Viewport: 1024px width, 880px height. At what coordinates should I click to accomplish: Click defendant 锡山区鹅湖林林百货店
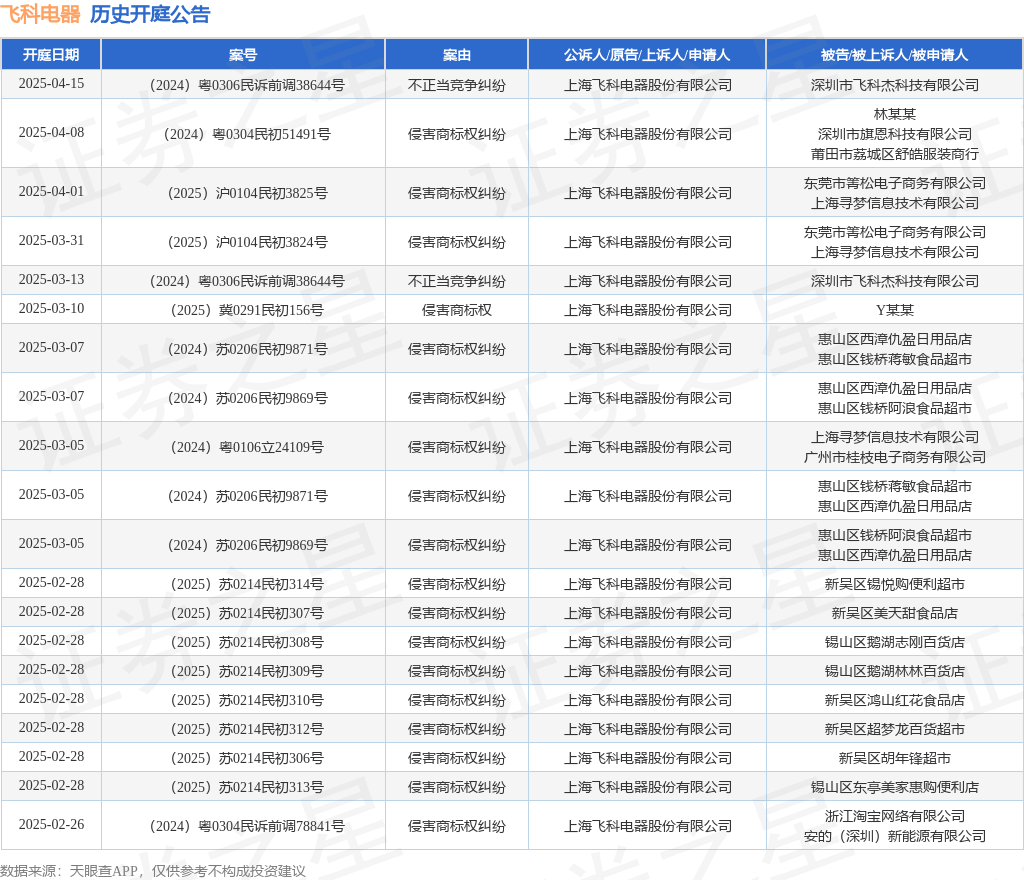(x=894, y=671)
